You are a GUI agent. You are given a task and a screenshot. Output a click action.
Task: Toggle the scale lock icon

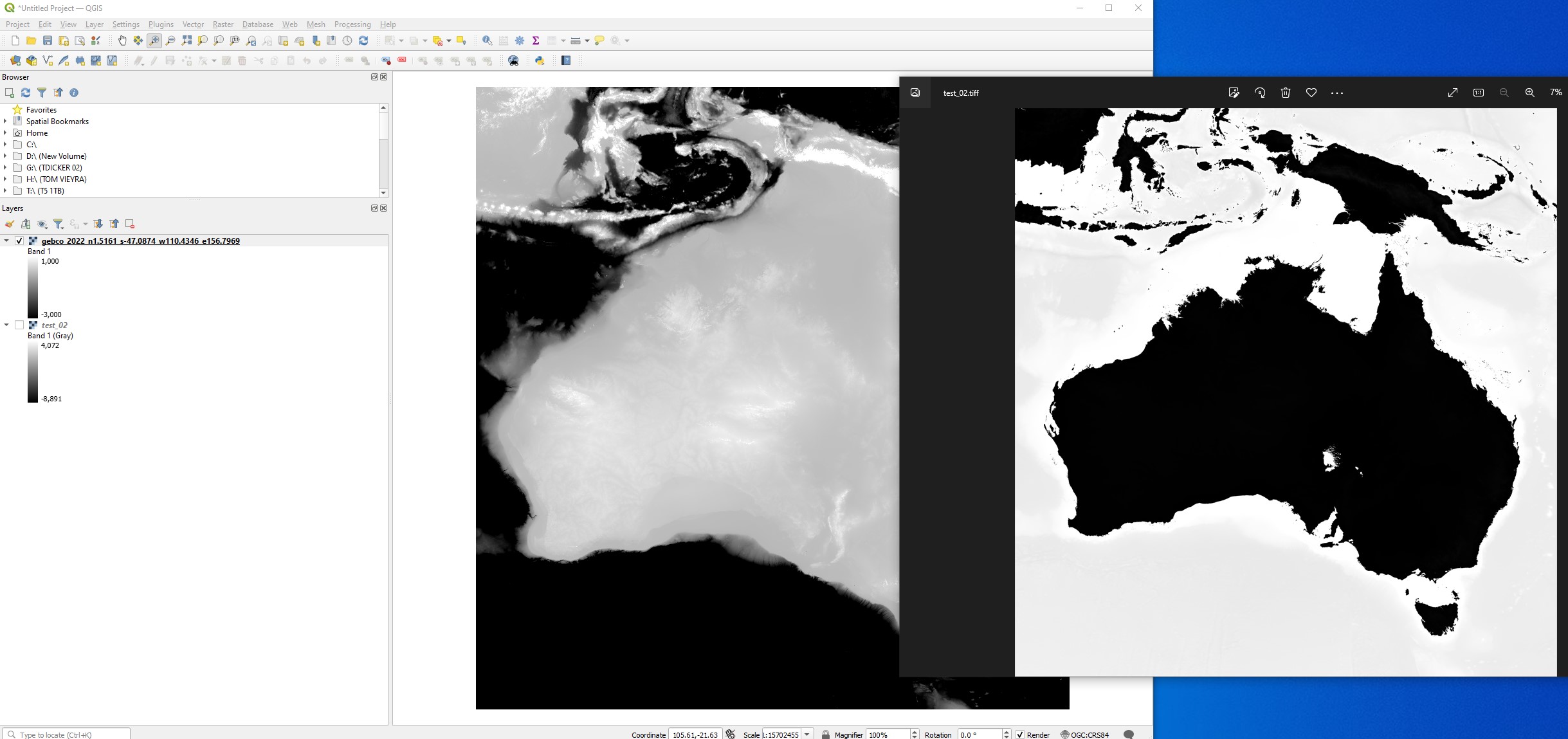tap(826, 734)
